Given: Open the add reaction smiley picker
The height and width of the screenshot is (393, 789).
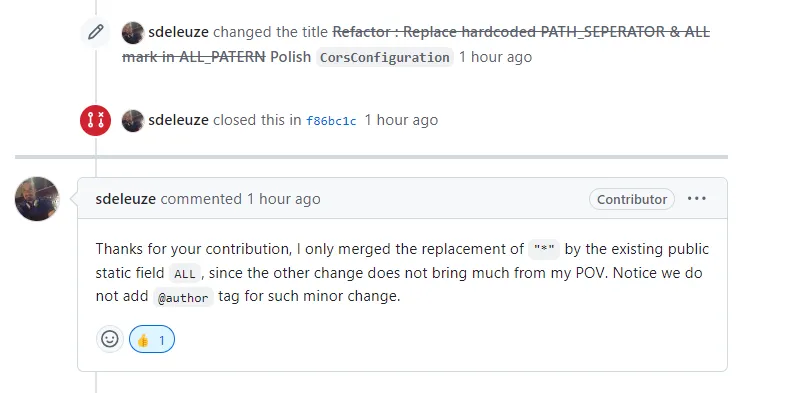Looking at the screenshot, I should click(x=110, y=339).
